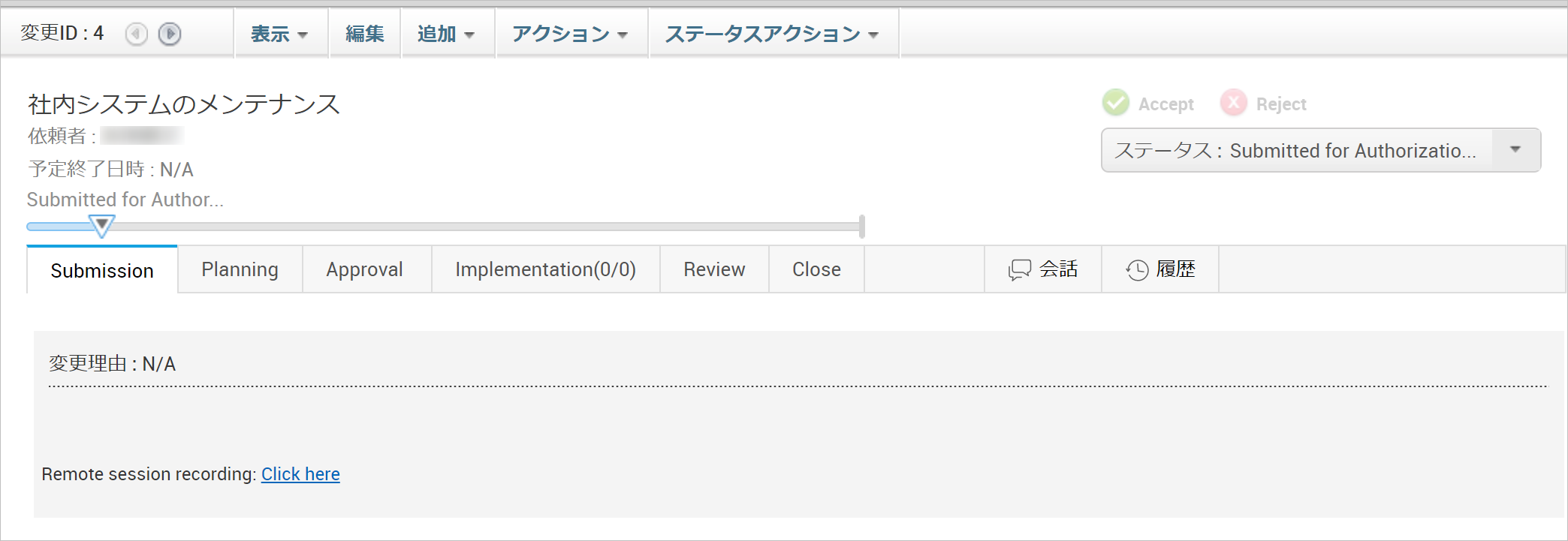
Task: Open the remote session recording Click here link
Action: tap(300, 474)
